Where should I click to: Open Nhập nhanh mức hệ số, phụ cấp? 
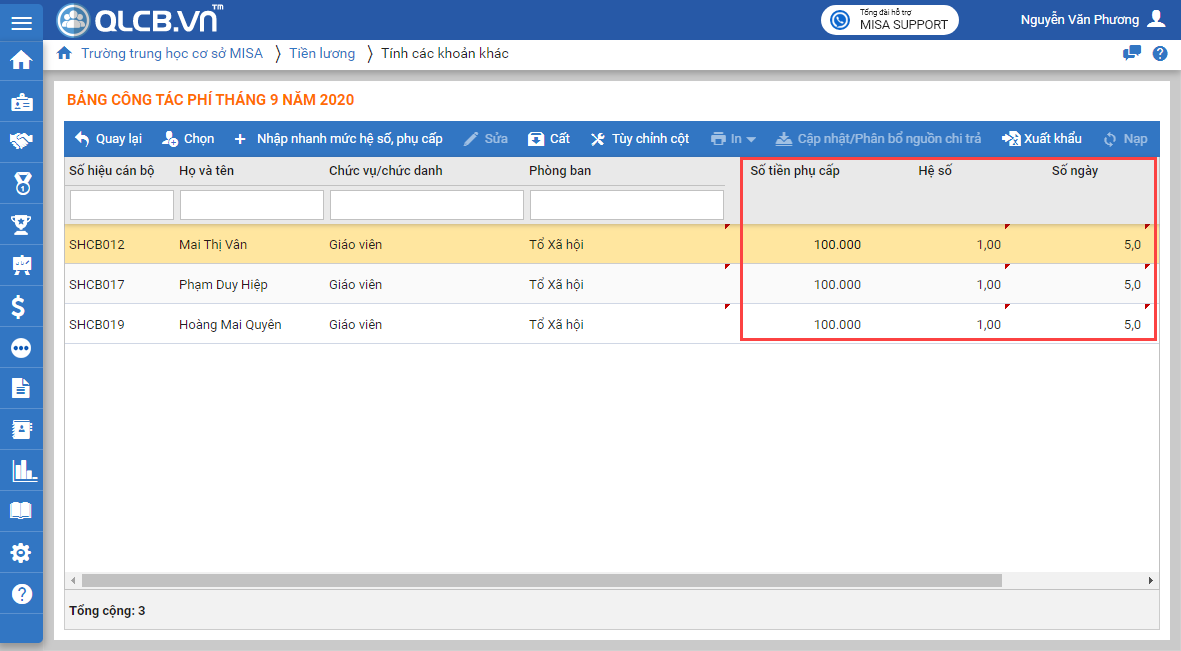338,139
